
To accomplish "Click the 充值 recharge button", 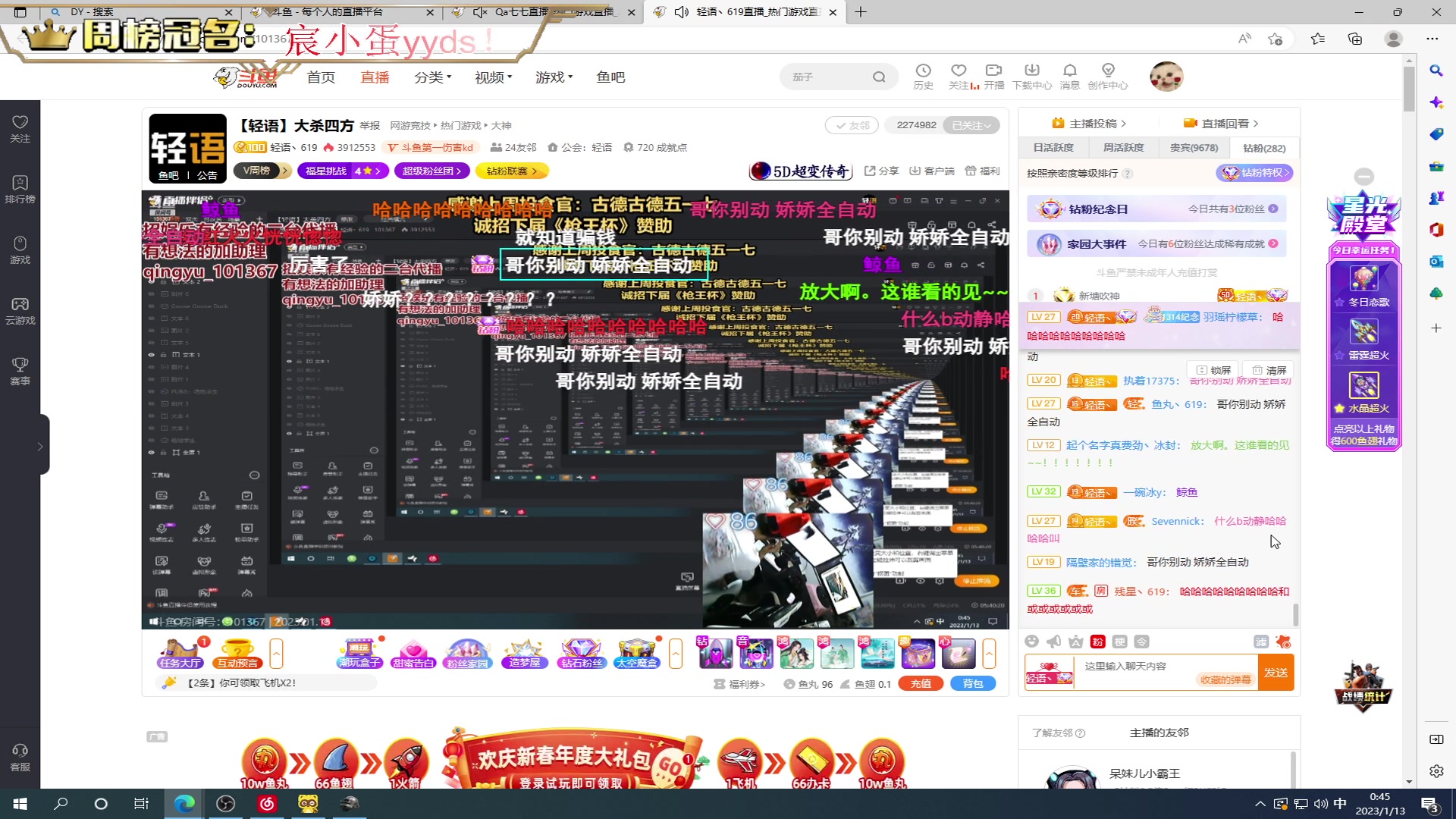I will [921, 682].
